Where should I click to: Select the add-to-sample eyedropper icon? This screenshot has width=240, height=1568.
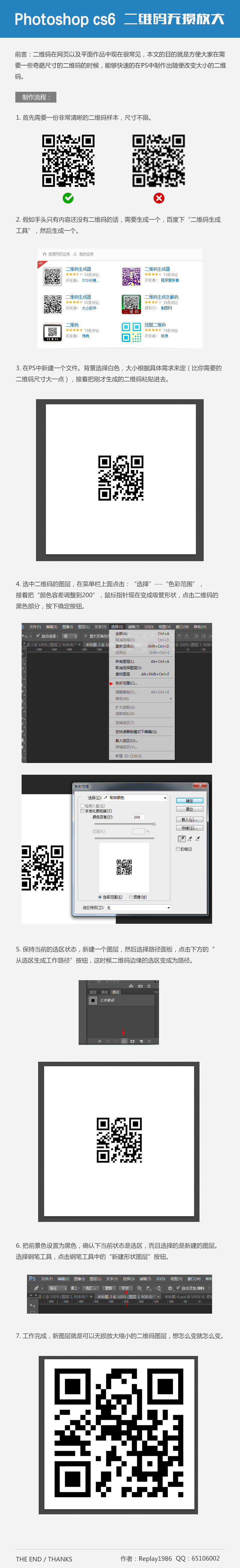189,839
